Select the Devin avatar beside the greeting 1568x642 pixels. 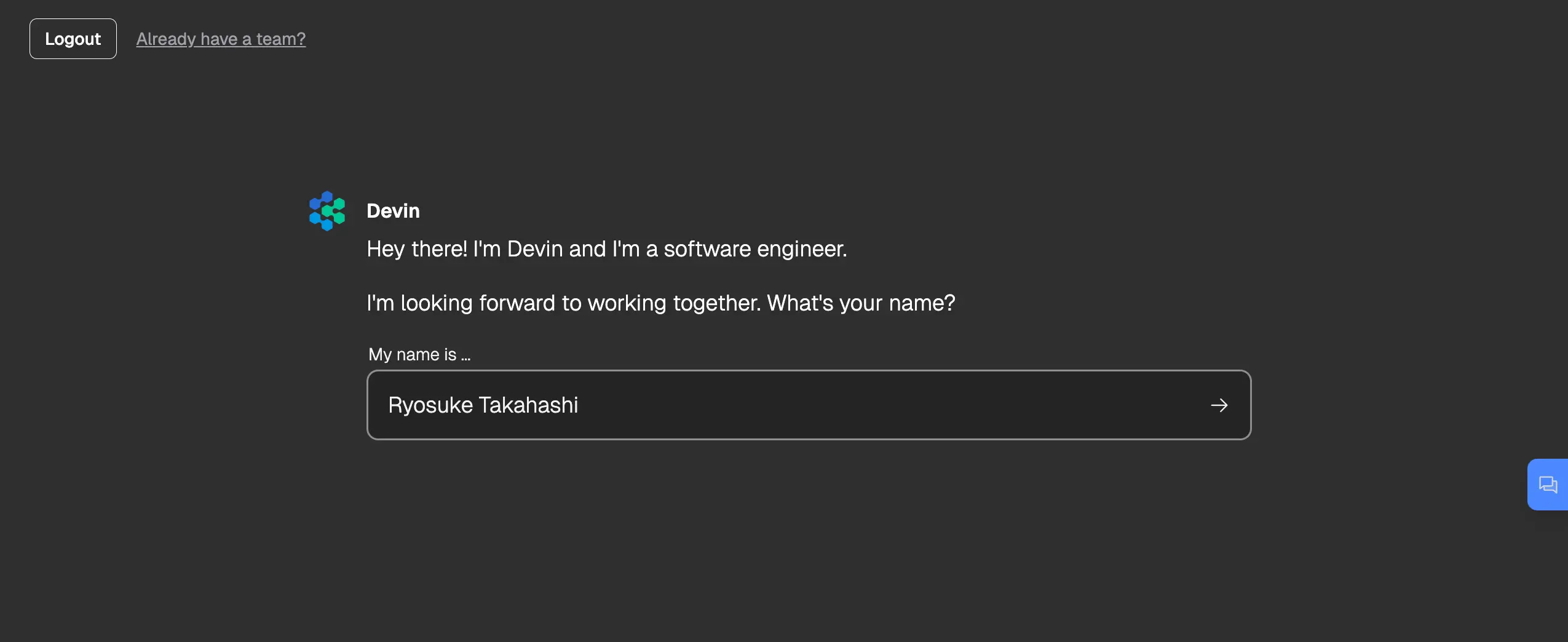point(327,211)
